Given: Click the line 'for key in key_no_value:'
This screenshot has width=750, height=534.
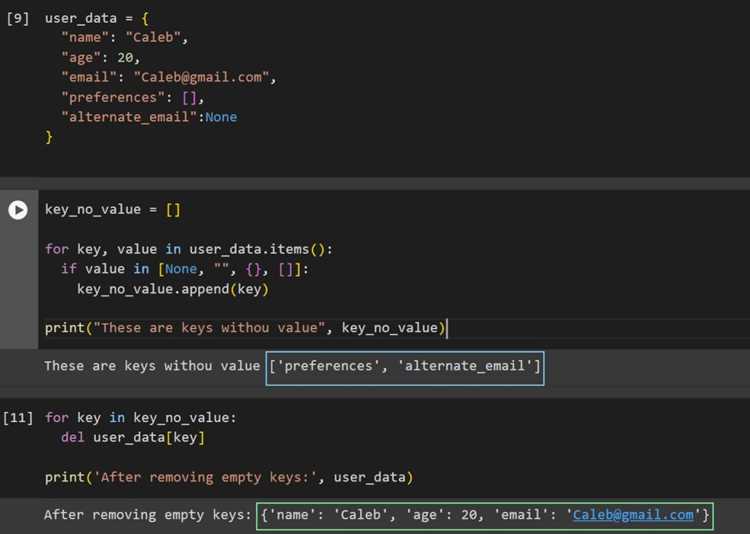Looking at the screenshot, I should click(x=141, y=418).
